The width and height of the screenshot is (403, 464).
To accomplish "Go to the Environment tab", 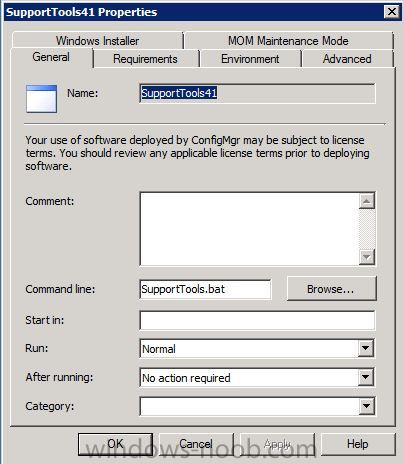I will 250,59.
